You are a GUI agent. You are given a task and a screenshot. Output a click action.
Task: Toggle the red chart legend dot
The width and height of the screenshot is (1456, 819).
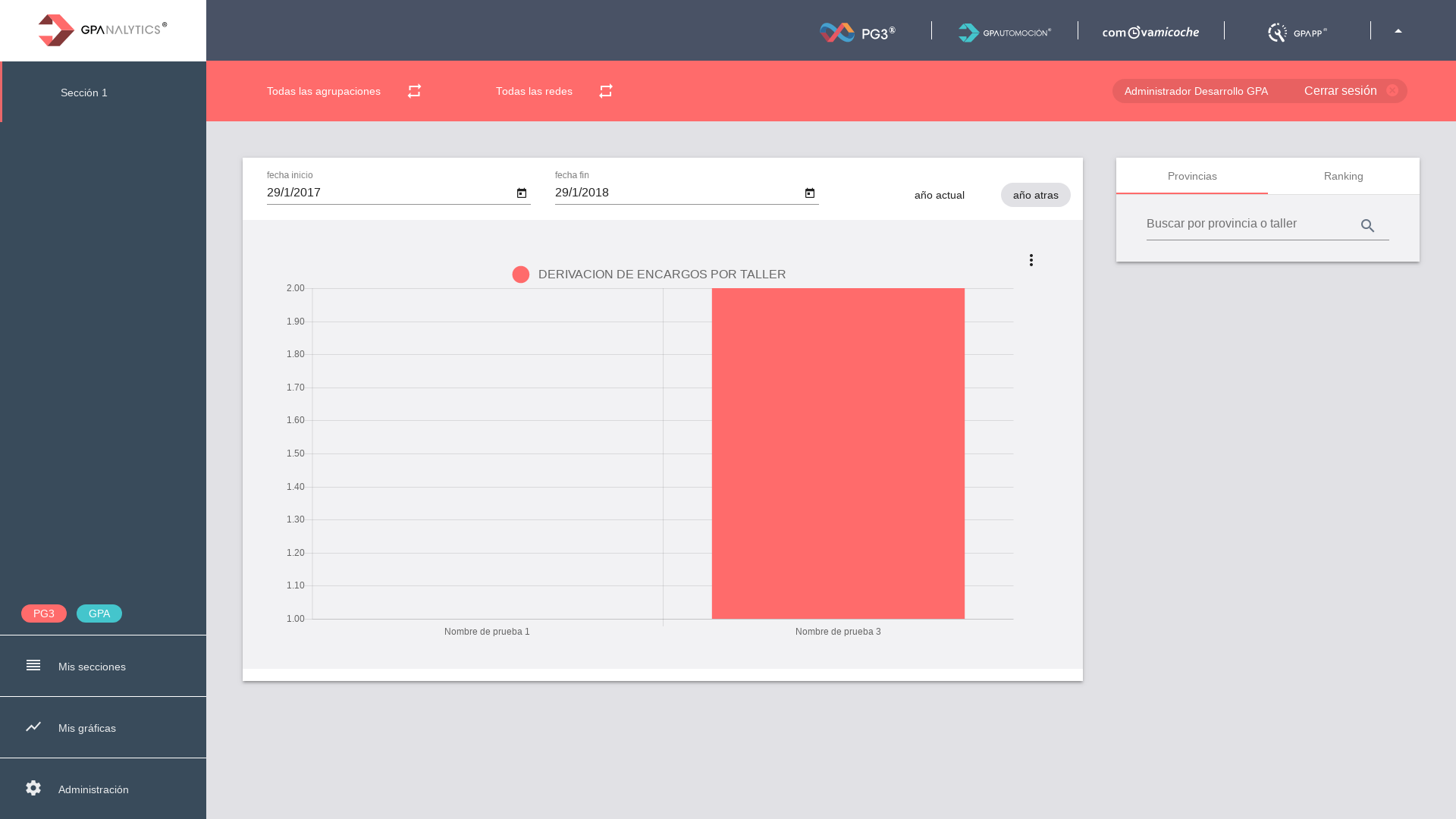[x=520, y=275]
